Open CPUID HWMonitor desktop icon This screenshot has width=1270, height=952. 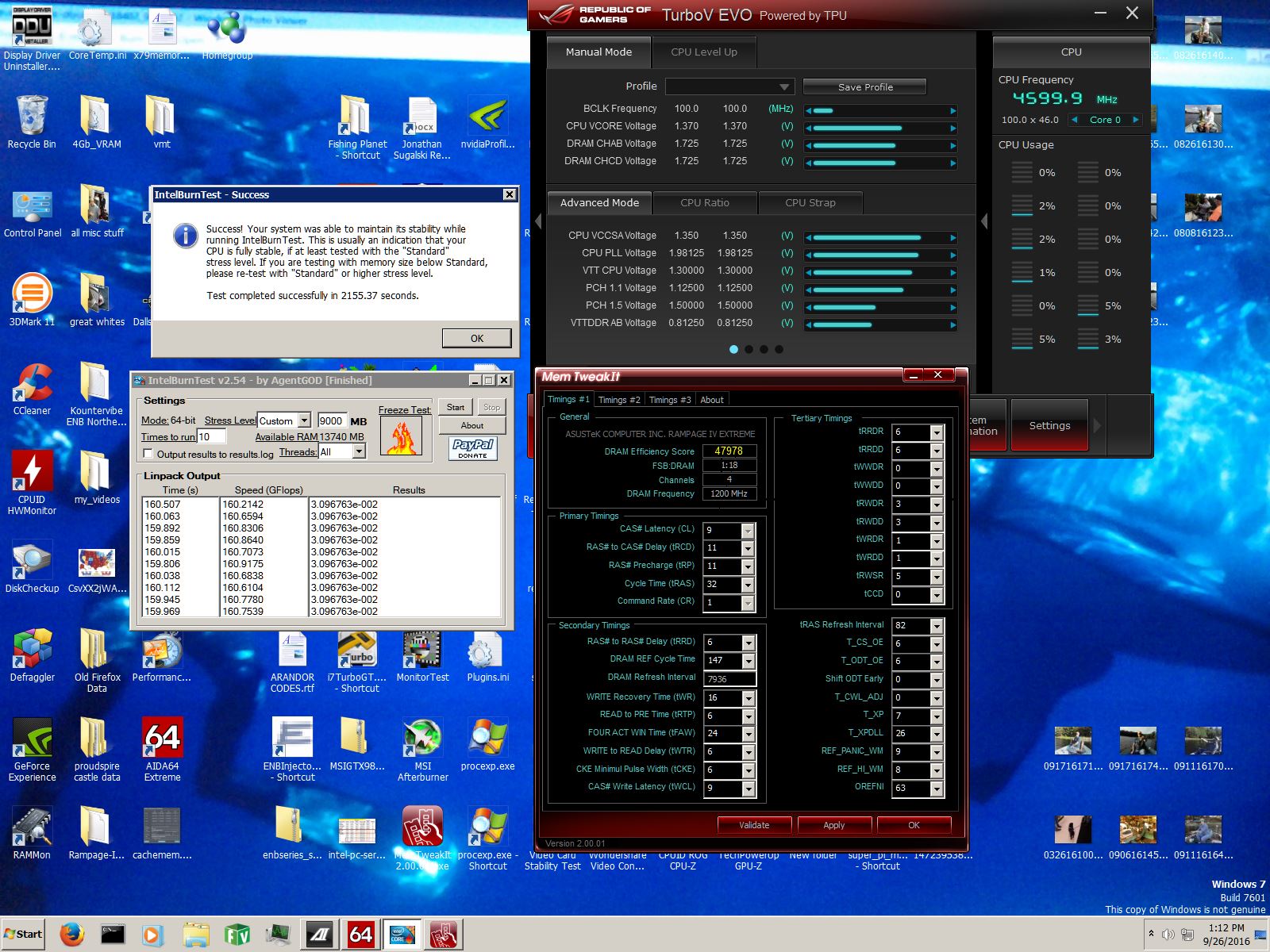point(32,482)
